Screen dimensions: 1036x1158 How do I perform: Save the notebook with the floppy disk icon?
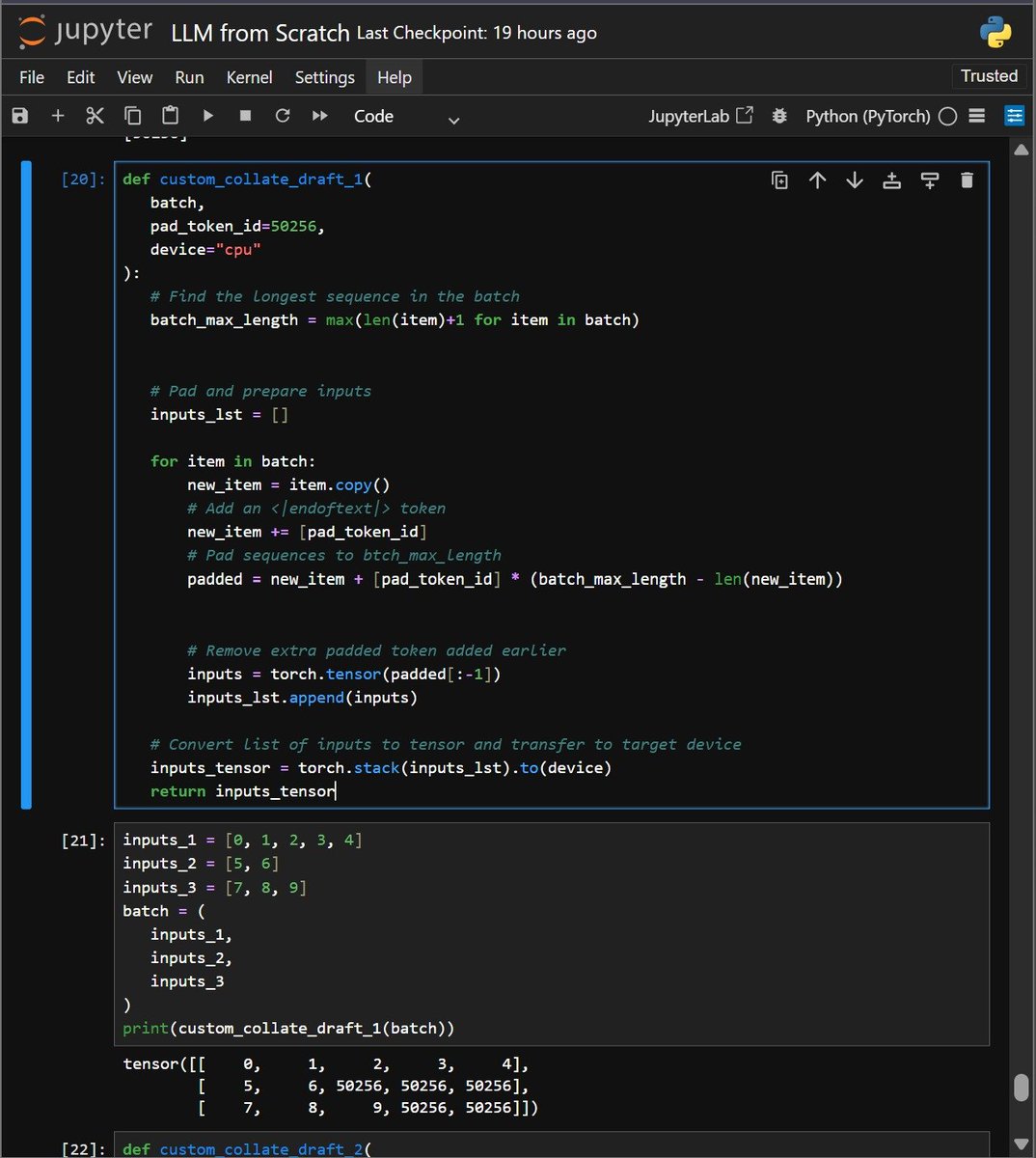pos(20,116)
